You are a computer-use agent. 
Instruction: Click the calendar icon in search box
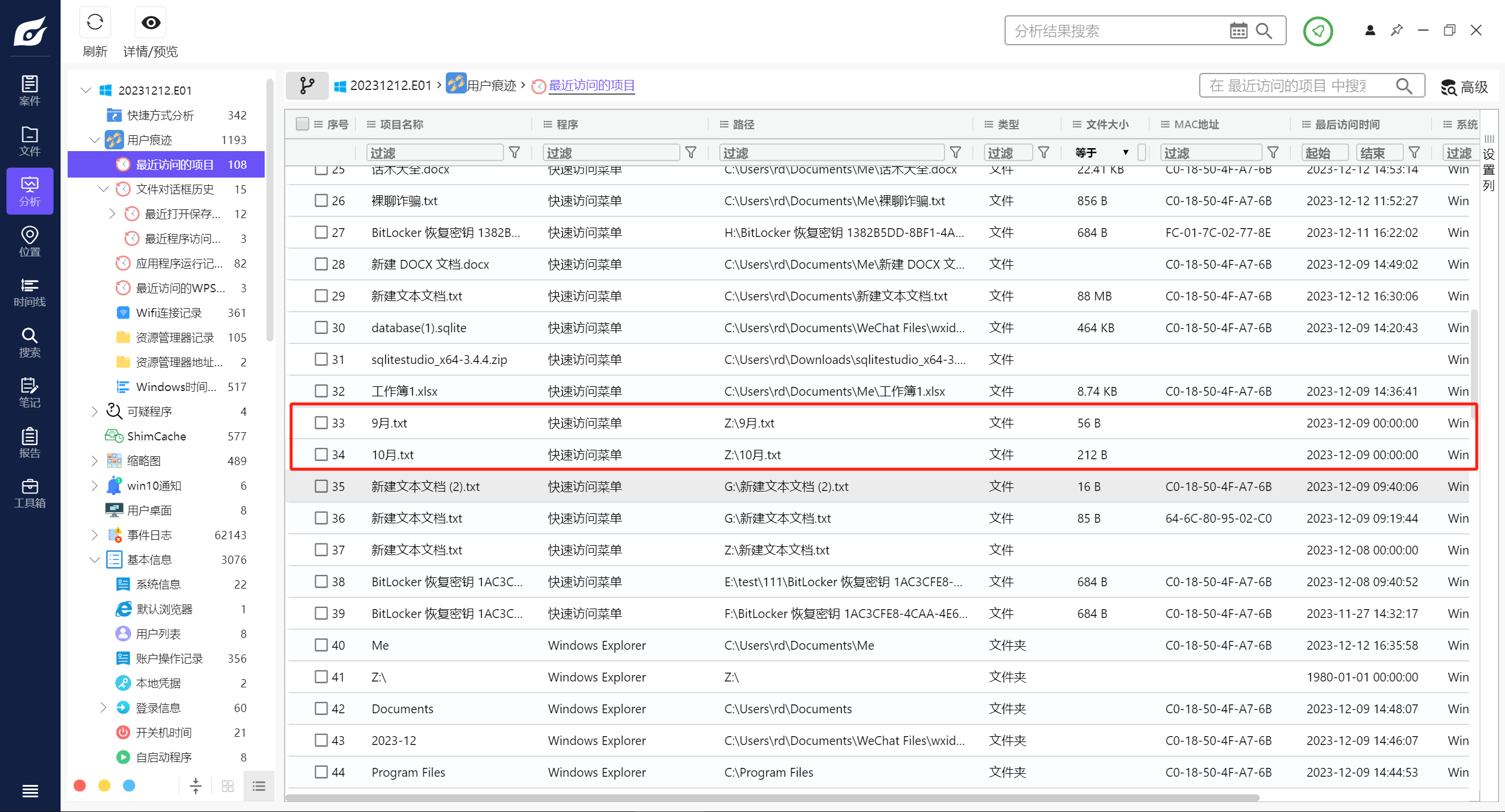1238,31
